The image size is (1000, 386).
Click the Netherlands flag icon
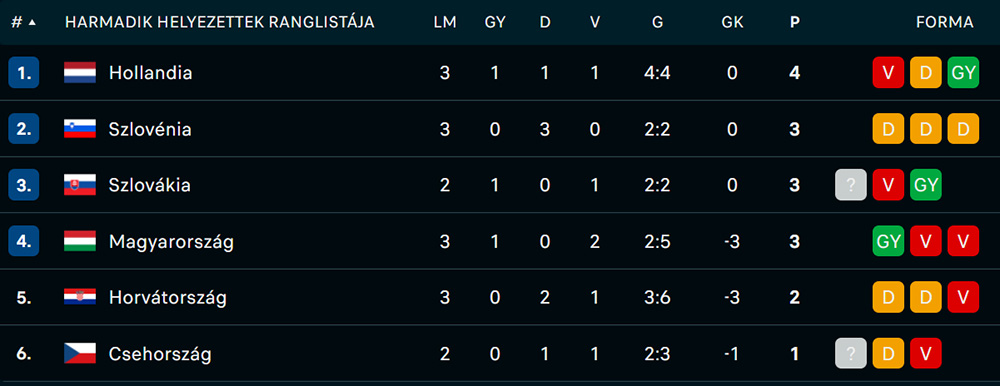pos(80,73)
